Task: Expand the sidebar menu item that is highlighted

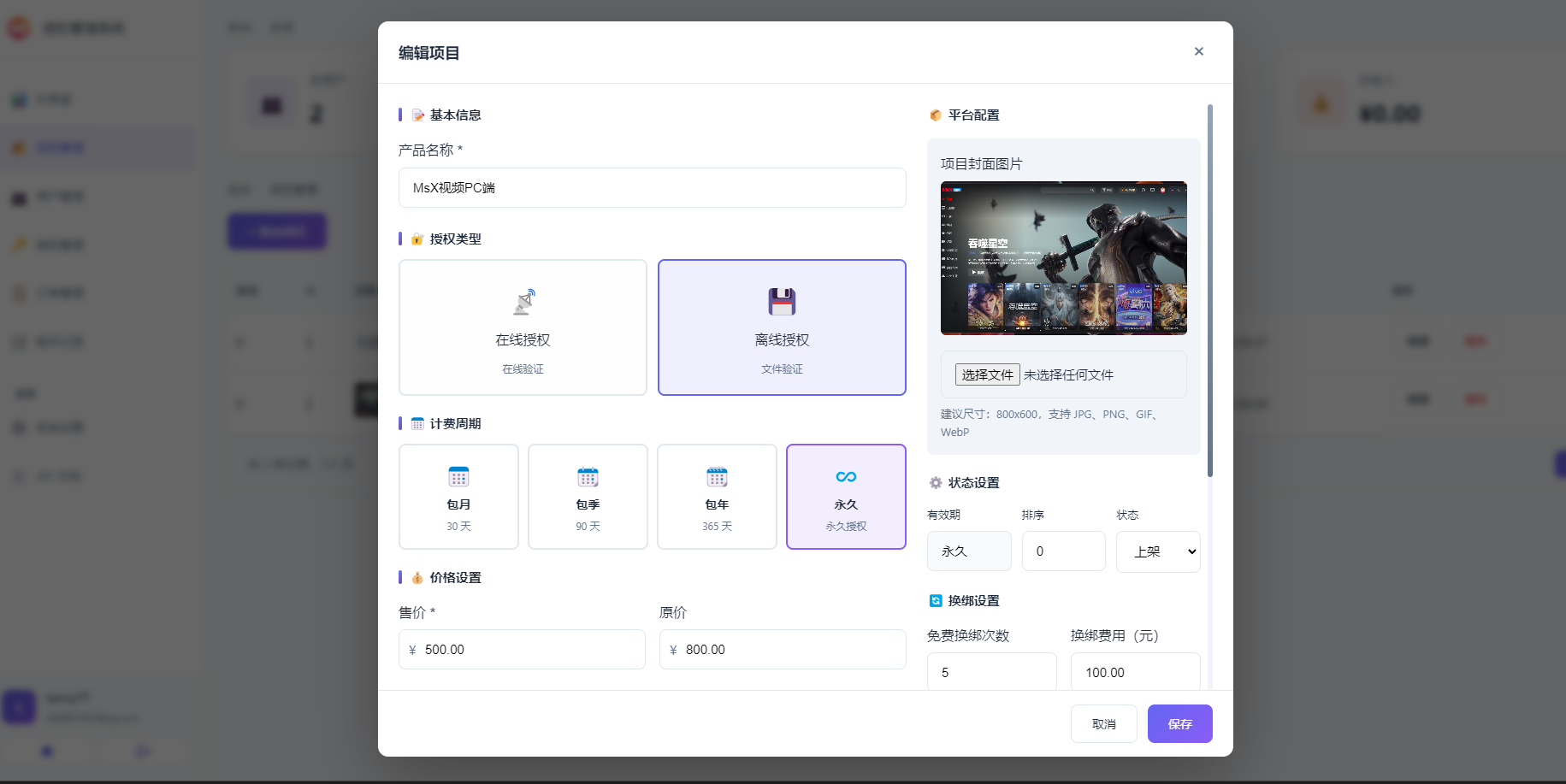Action: click(98, 147)
